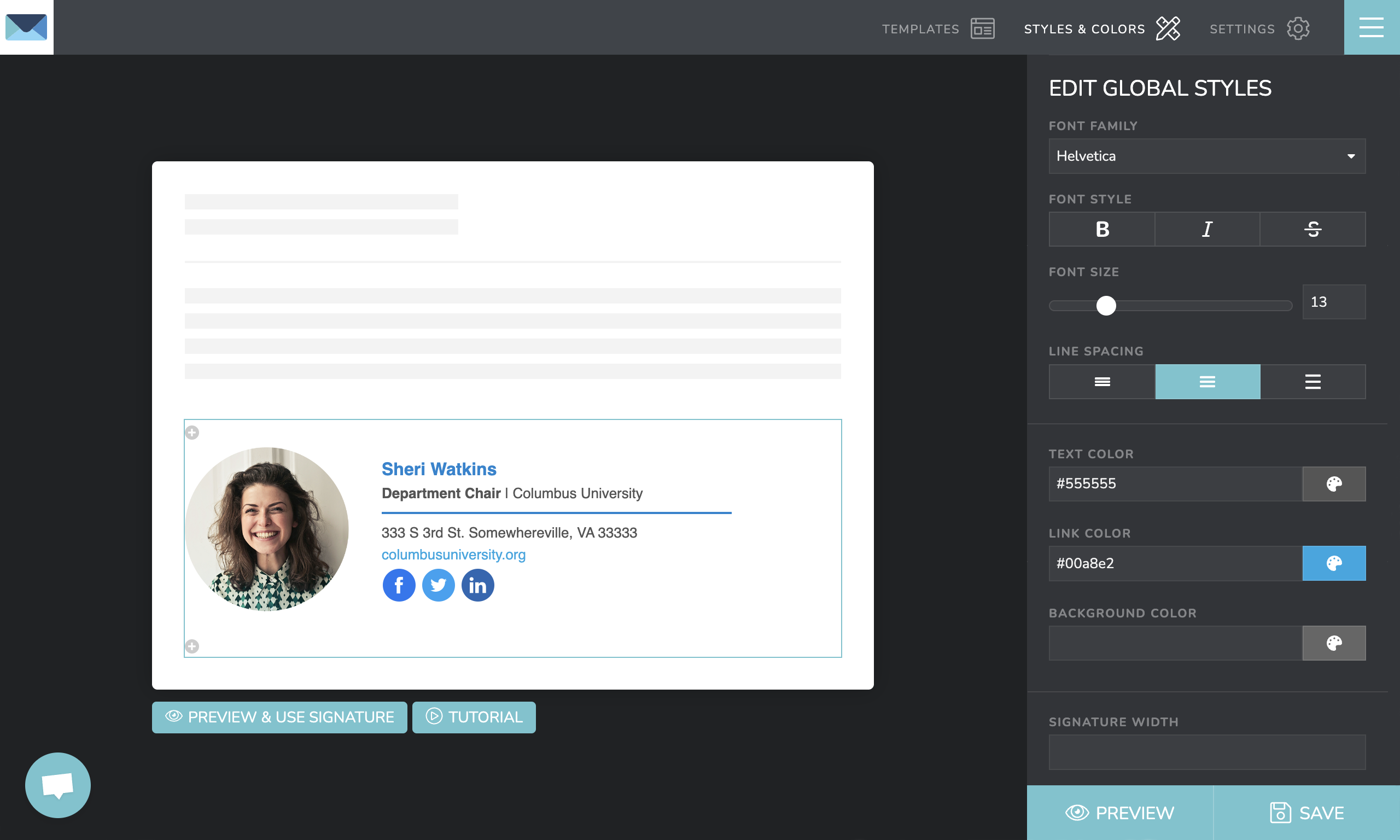Open the Settings tab

(1258, 28)
